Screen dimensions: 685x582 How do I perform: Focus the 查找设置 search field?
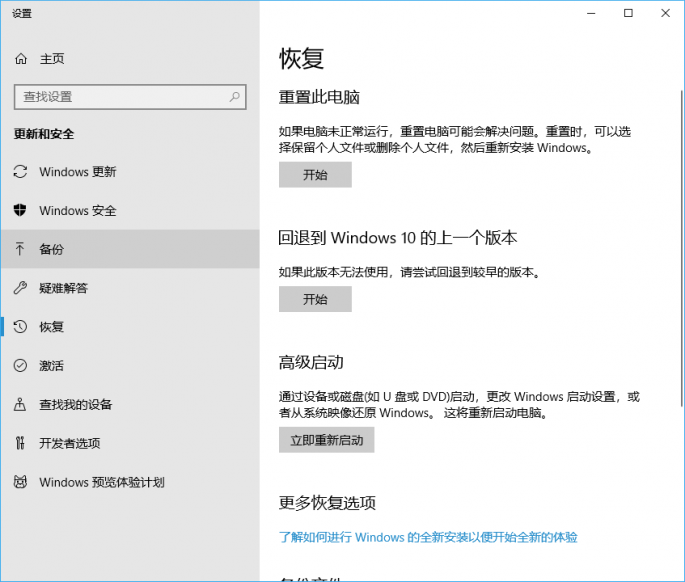click(x=120, y=97)
